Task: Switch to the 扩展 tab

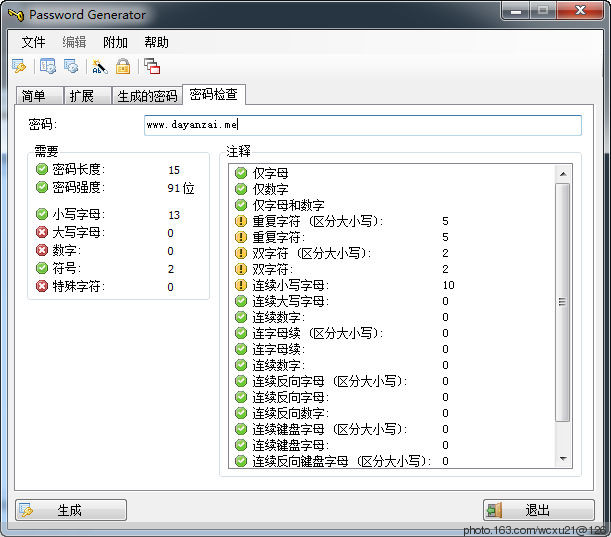Action: 88,96
